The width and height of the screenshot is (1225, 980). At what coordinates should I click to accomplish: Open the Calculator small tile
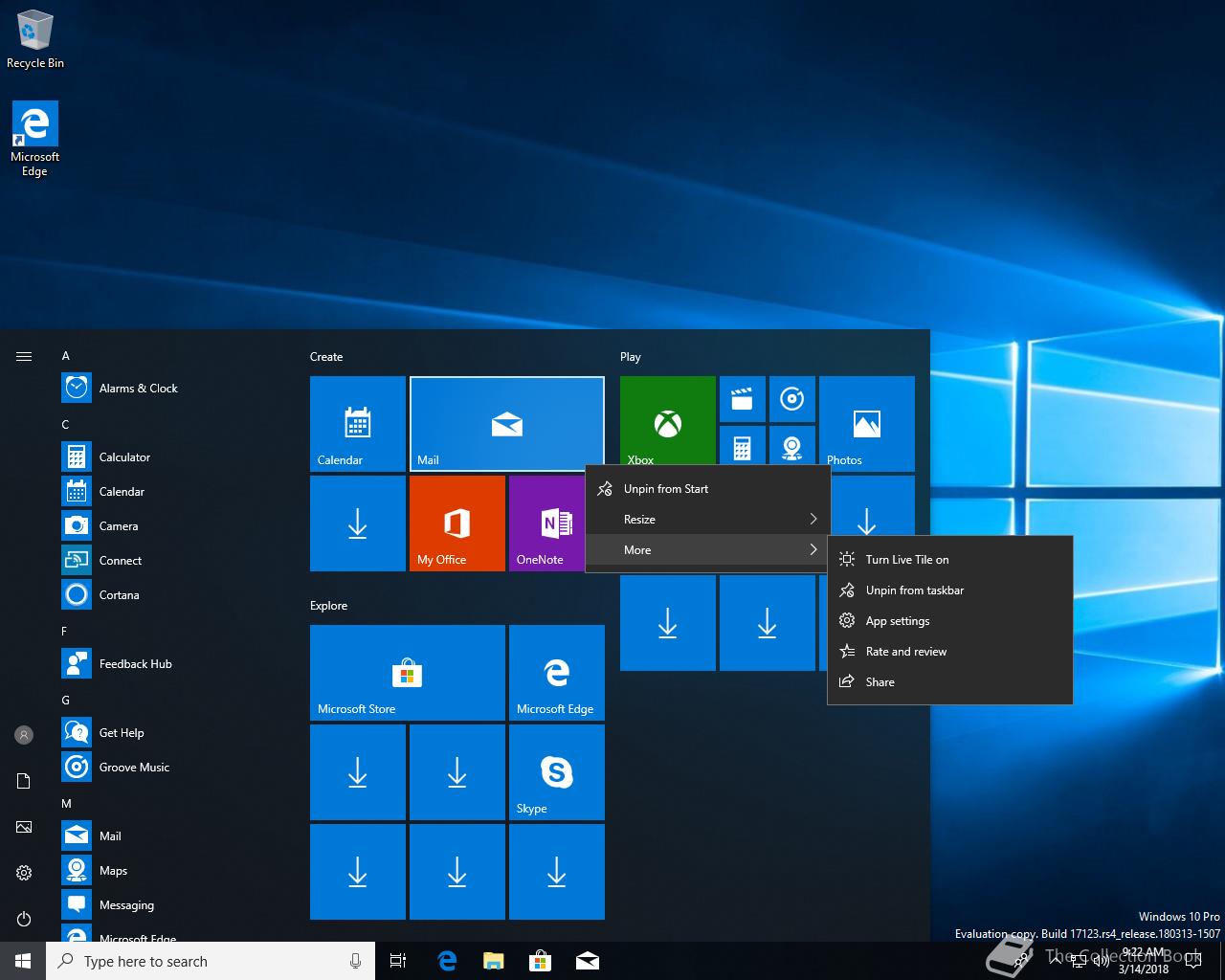[x=743, y=446]
